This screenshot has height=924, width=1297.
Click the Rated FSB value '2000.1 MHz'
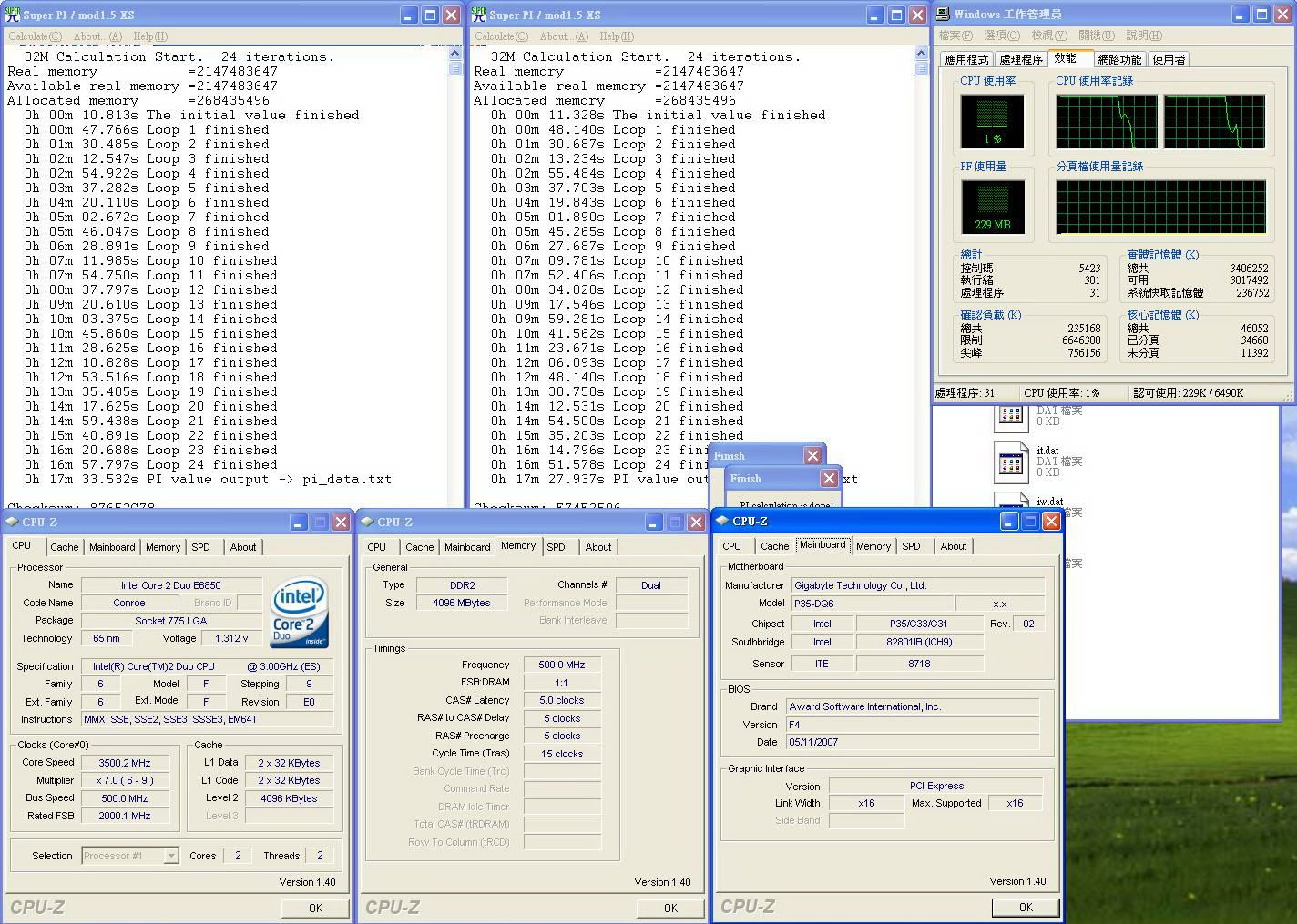point(126,816)
